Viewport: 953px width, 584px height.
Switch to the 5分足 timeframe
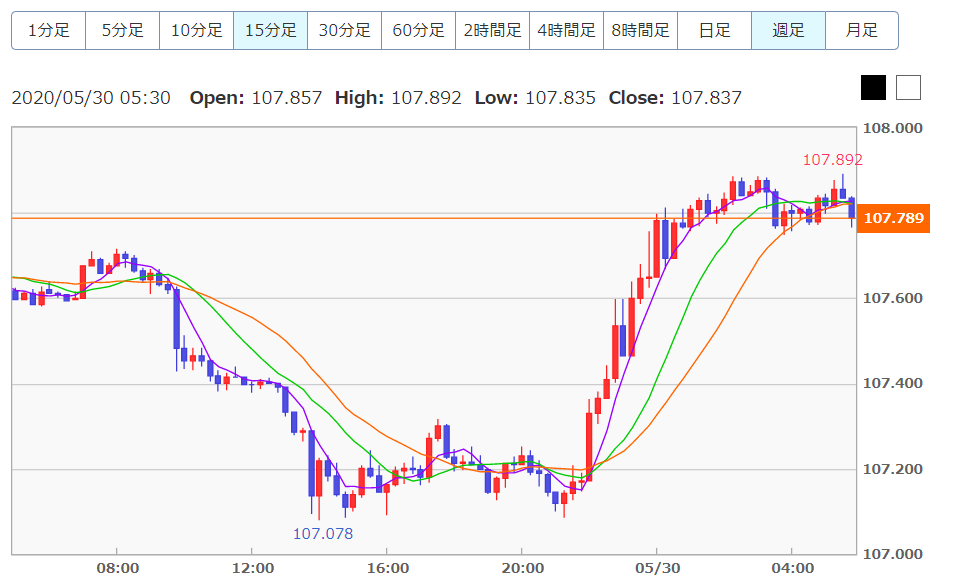click(x=123, y=30)
